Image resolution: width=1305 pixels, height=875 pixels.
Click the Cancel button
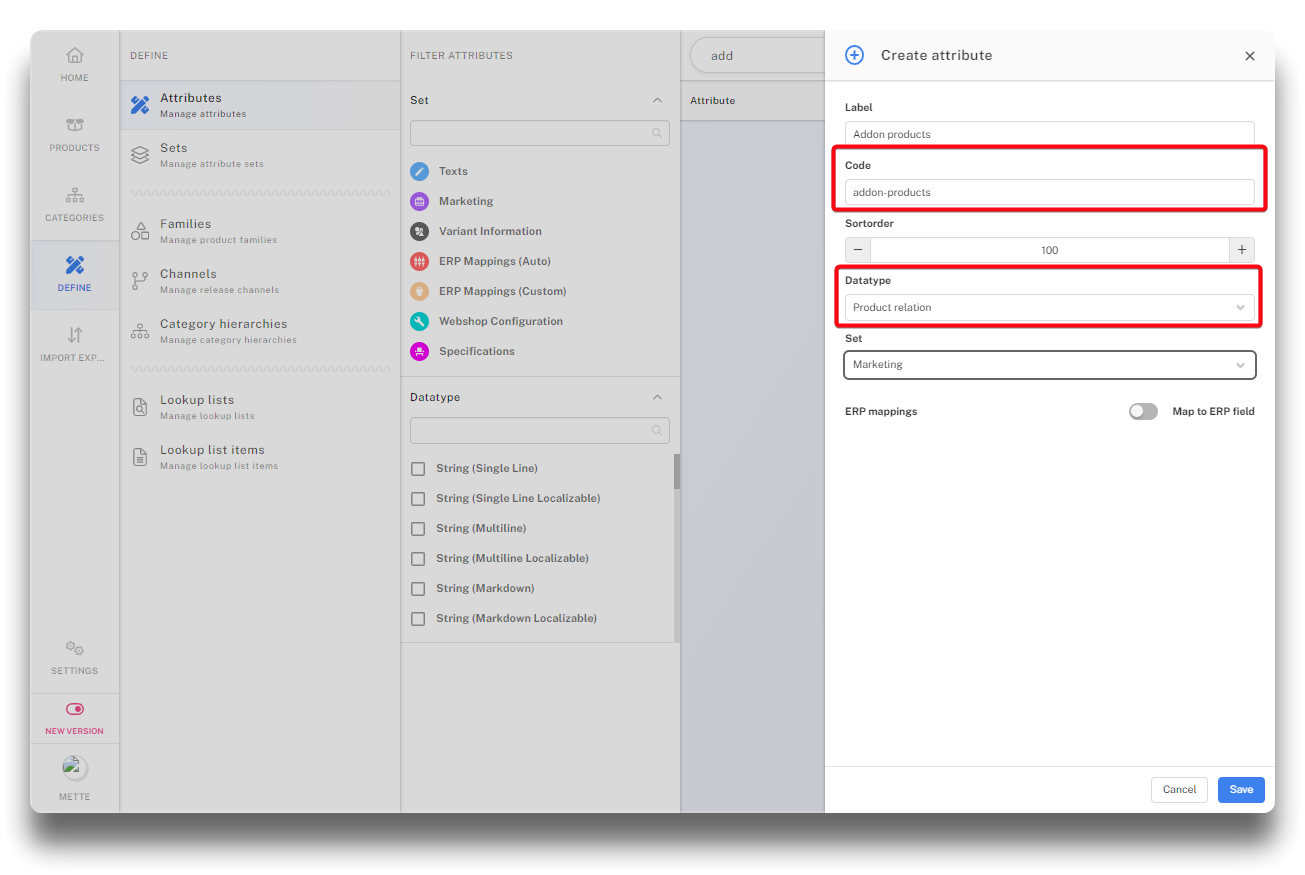click(x=1179, y=790)
